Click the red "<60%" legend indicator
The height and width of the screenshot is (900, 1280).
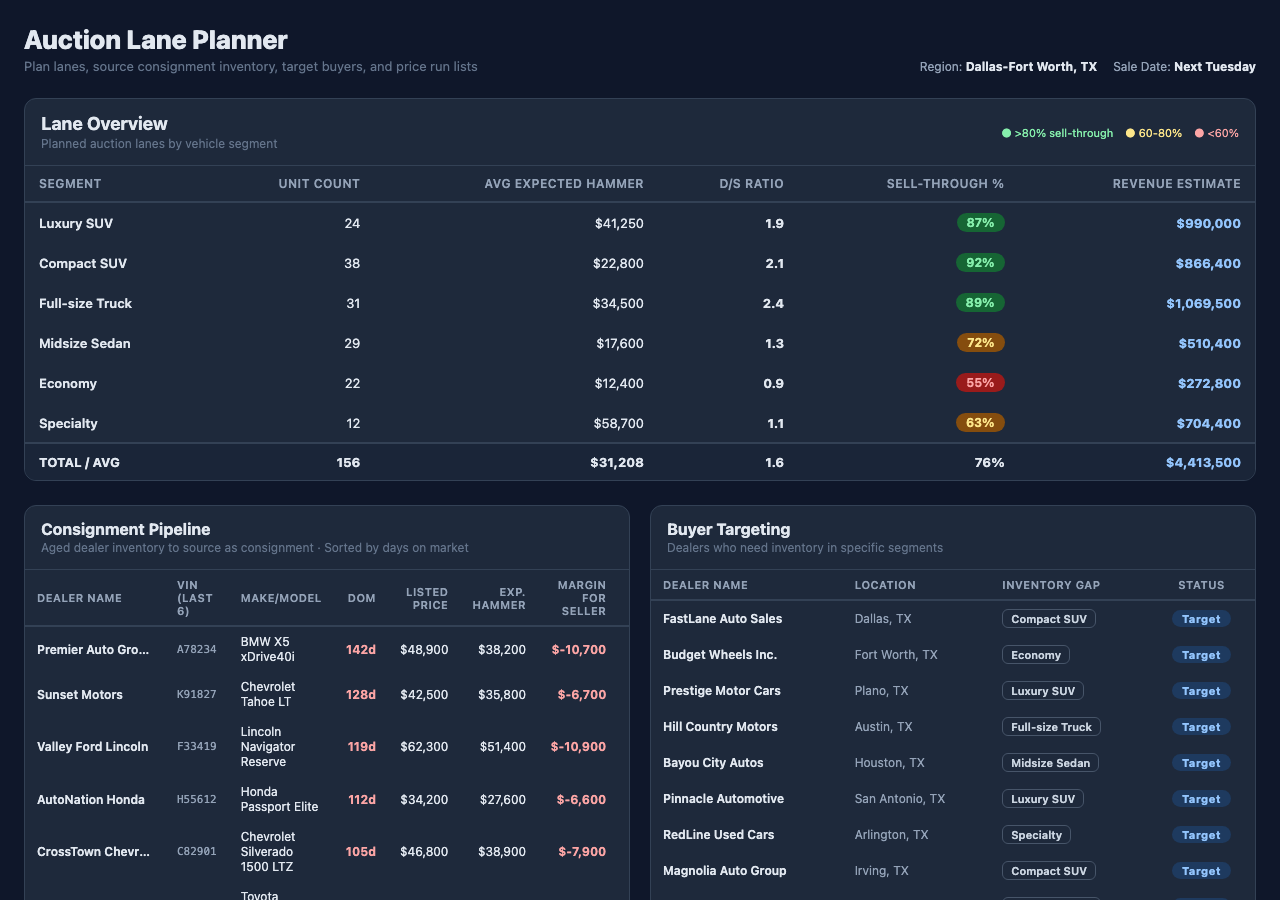coord(1198,132)
